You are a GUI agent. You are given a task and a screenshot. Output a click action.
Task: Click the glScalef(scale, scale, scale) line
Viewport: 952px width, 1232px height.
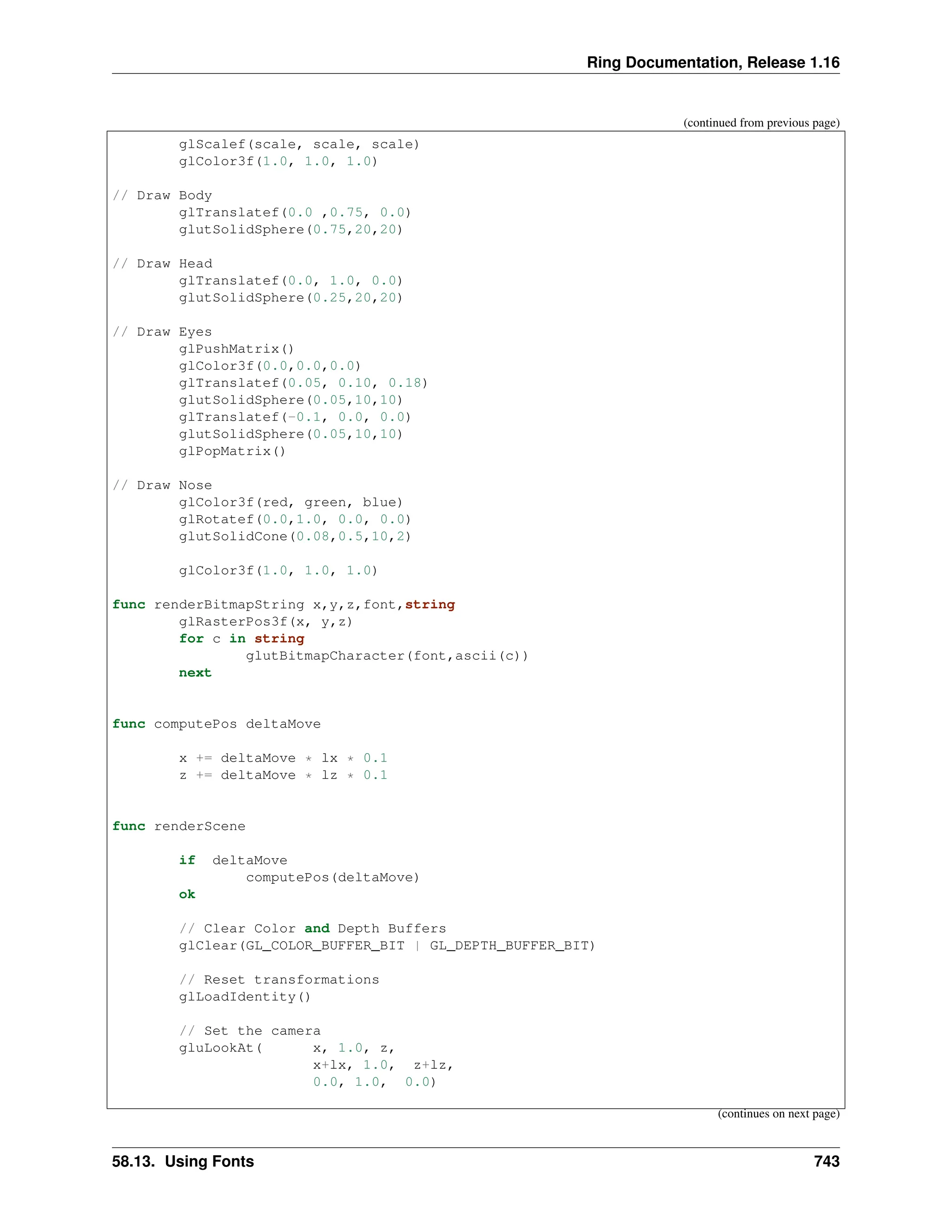[299, 145]
